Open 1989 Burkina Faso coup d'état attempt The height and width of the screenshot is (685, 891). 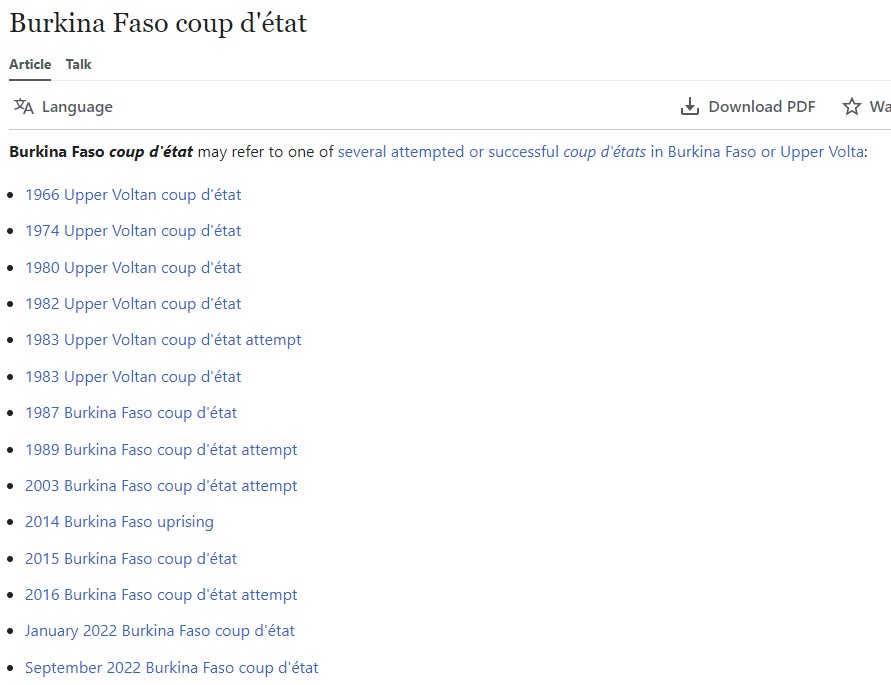pos(161,450)
